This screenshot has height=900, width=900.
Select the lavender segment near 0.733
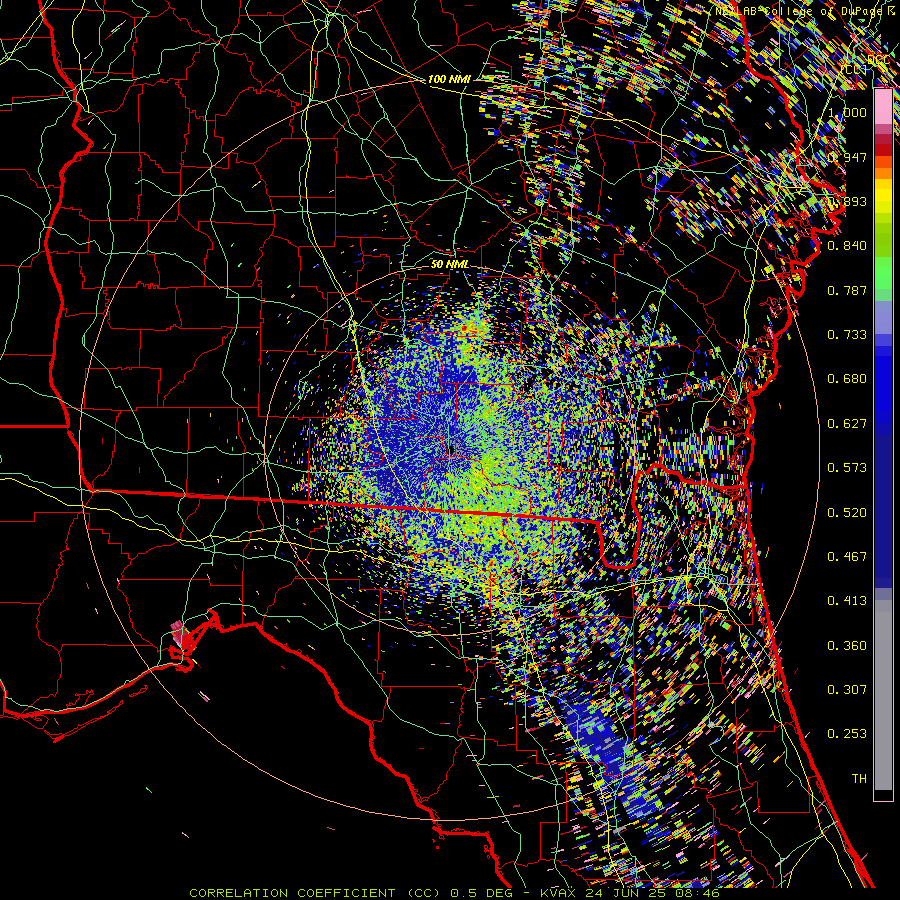coord(883,317)
